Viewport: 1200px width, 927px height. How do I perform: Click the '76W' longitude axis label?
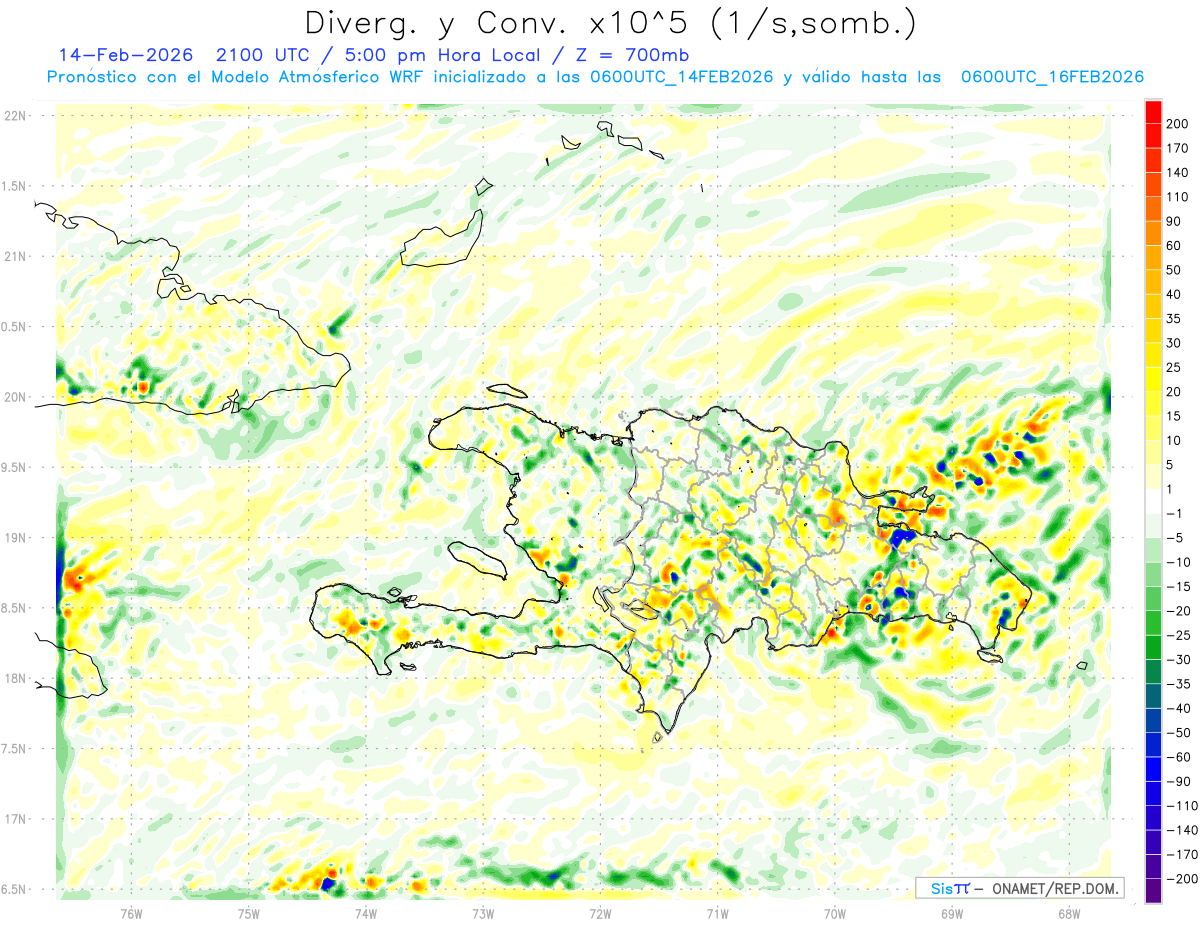coord(131,912)
